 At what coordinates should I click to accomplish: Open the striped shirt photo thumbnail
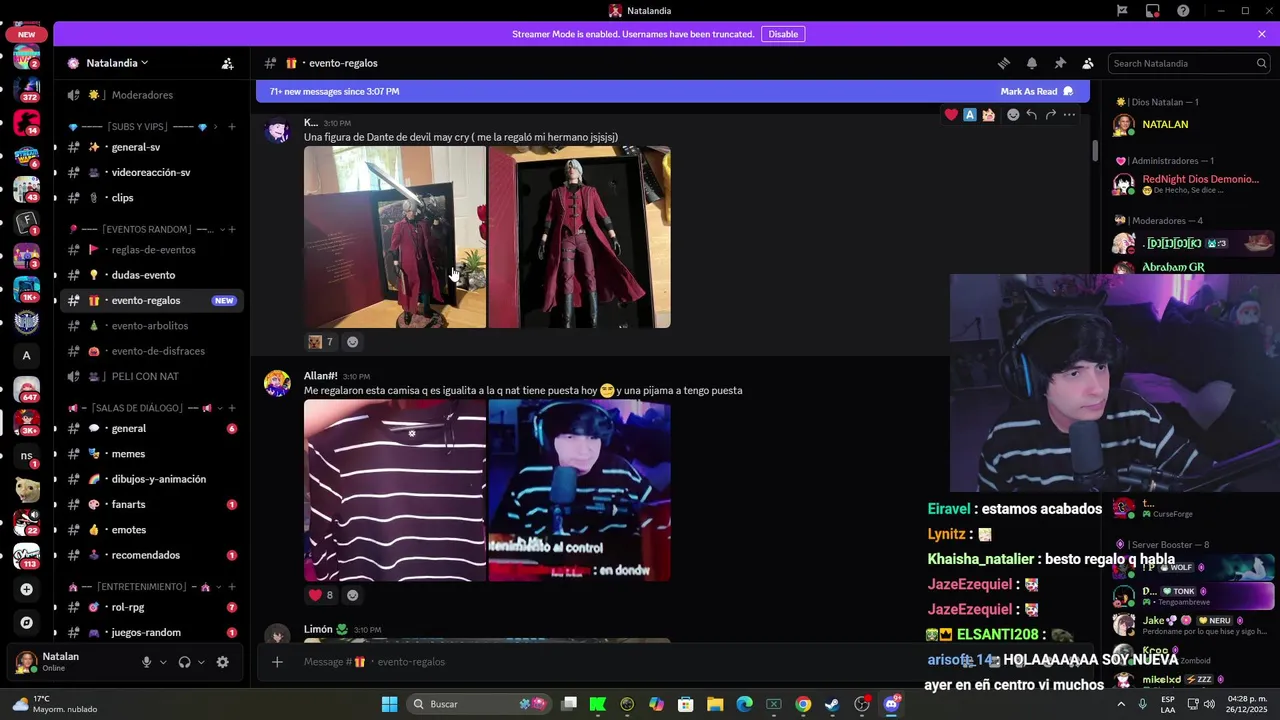395,490
